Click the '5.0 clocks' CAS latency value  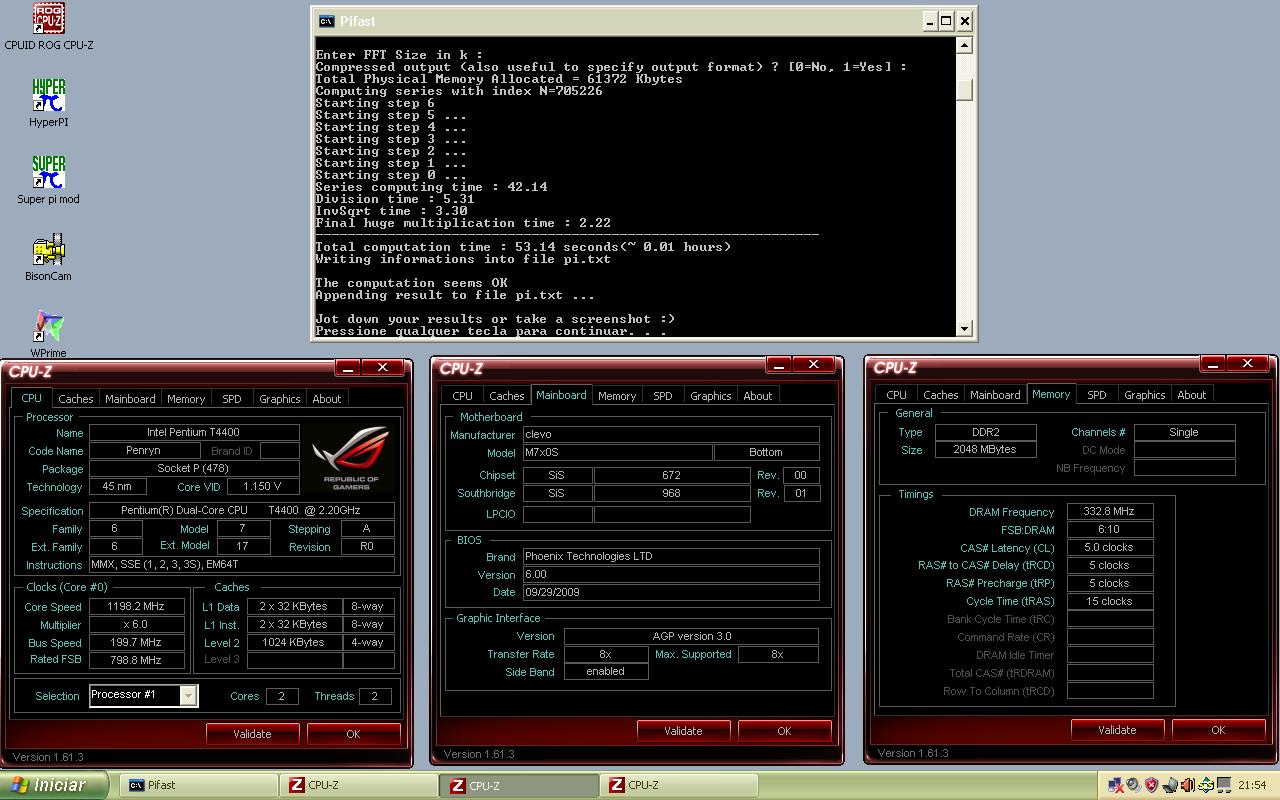click(1109, 547)
